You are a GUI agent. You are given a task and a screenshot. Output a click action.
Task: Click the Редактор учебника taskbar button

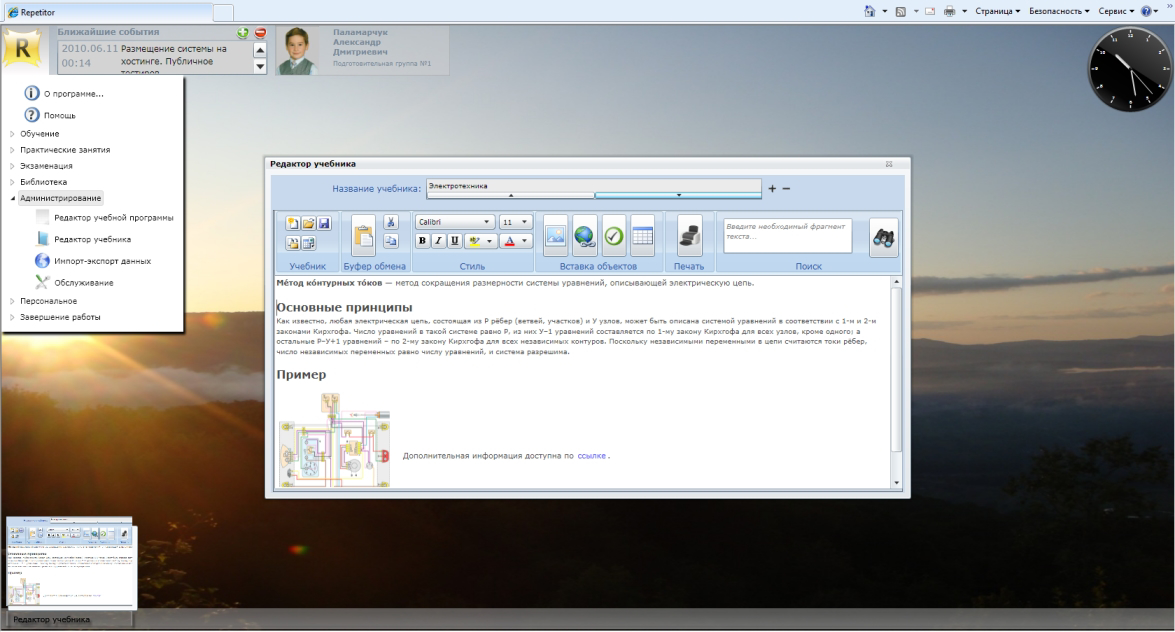tap(70, 619)
